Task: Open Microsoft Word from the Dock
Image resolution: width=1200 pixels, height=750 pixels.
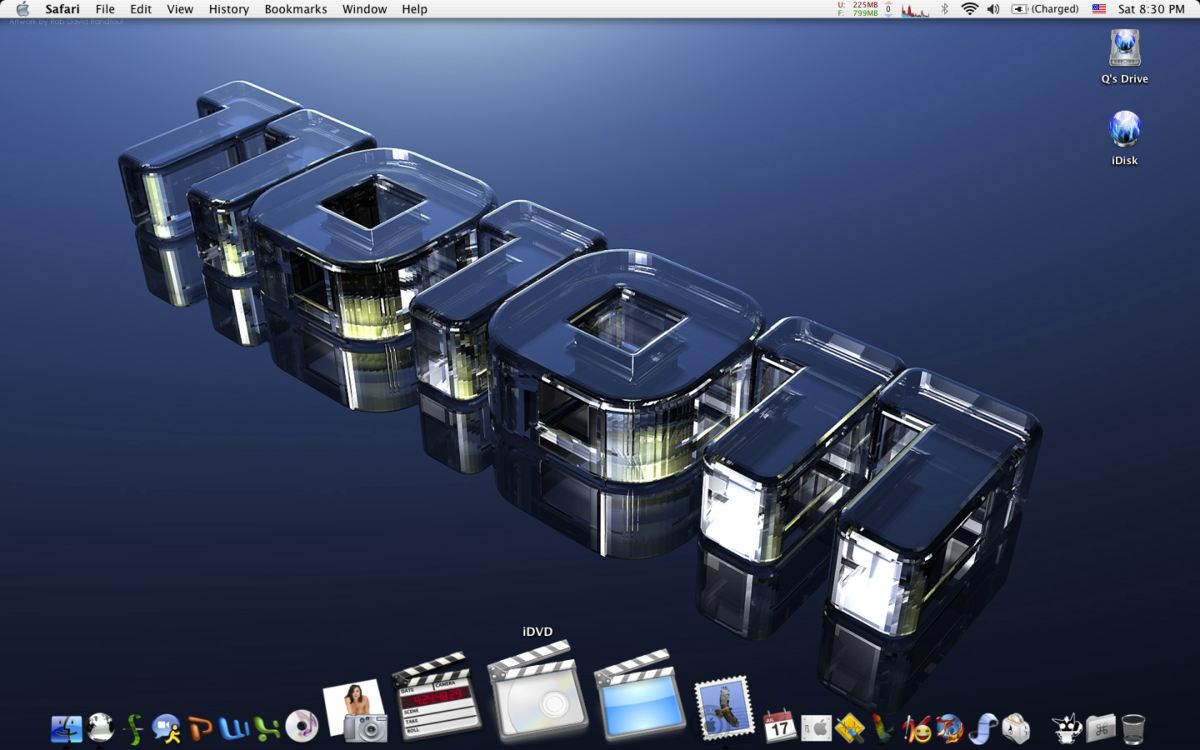Action: click(234, 728)
